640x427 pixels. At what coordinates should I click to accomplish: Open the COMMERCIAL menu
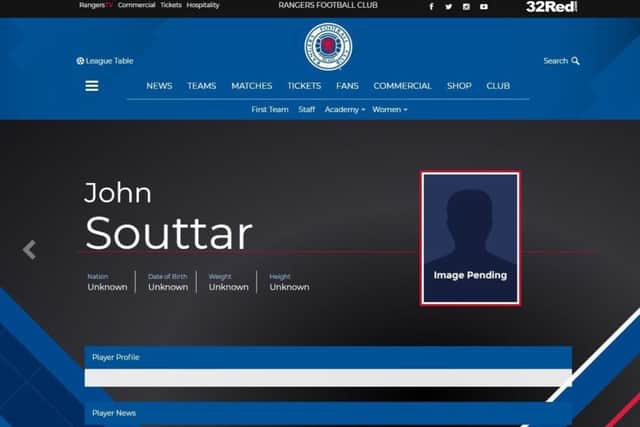pyautogui.click(x=402, y=86)
